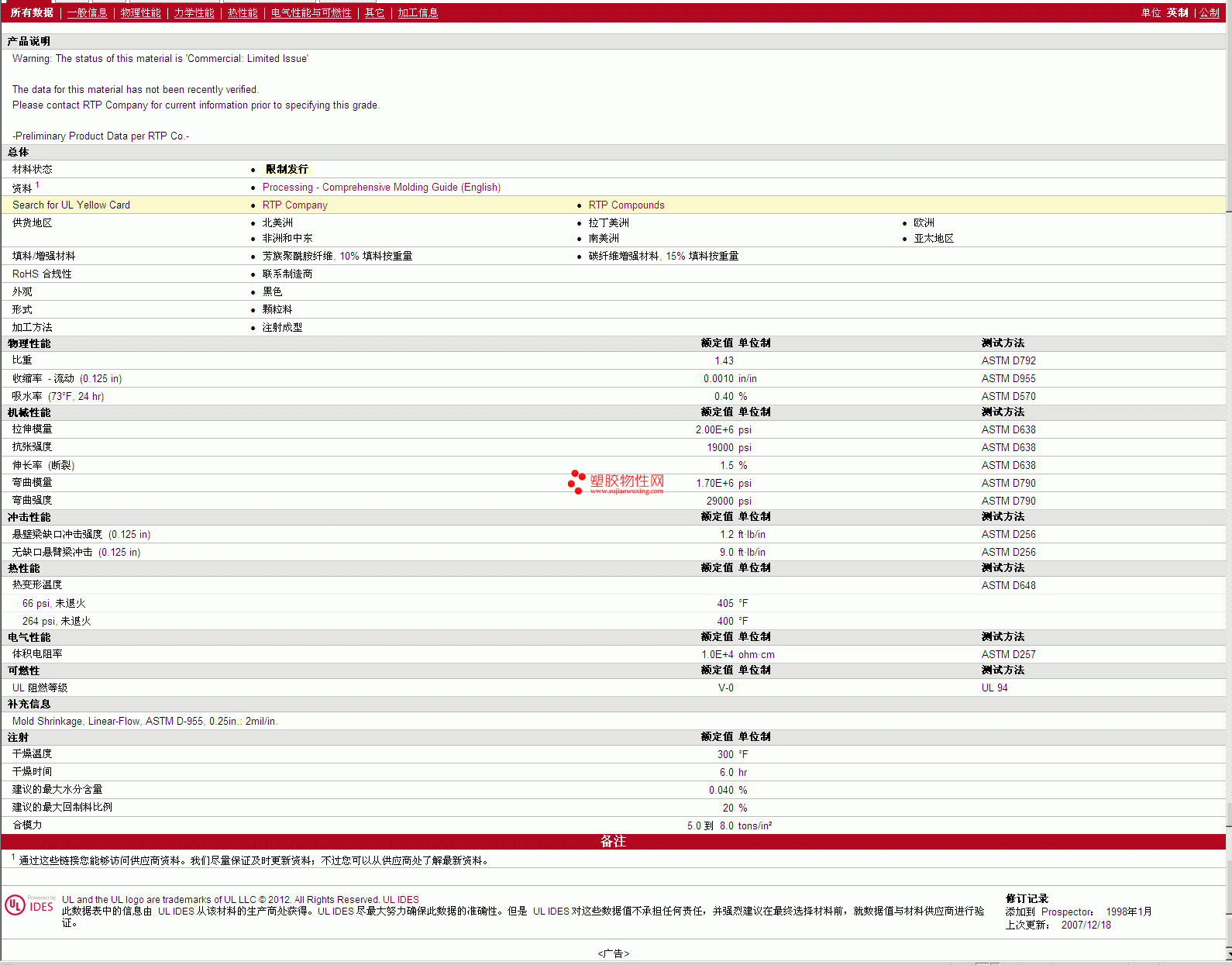
Task: Click RTP Compounds link
Action: 626,205
